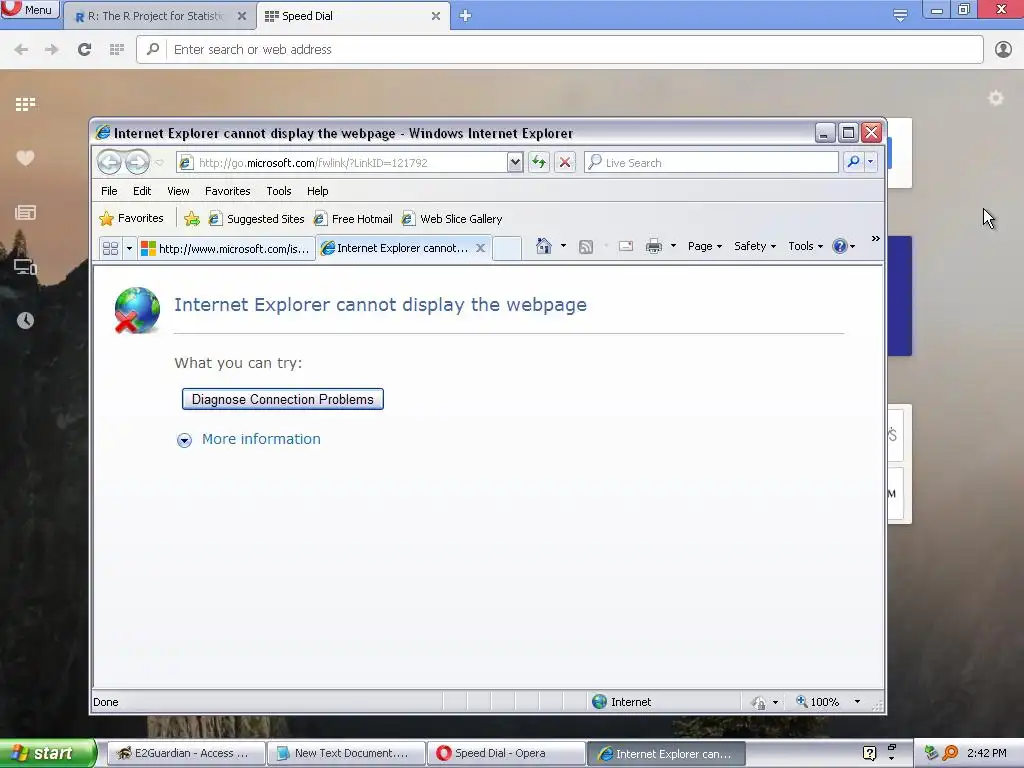Image resolution: width=1024 pixels, height=768 pixels.
Task: Stop loading in Internet Explorer
Action: 565,163
